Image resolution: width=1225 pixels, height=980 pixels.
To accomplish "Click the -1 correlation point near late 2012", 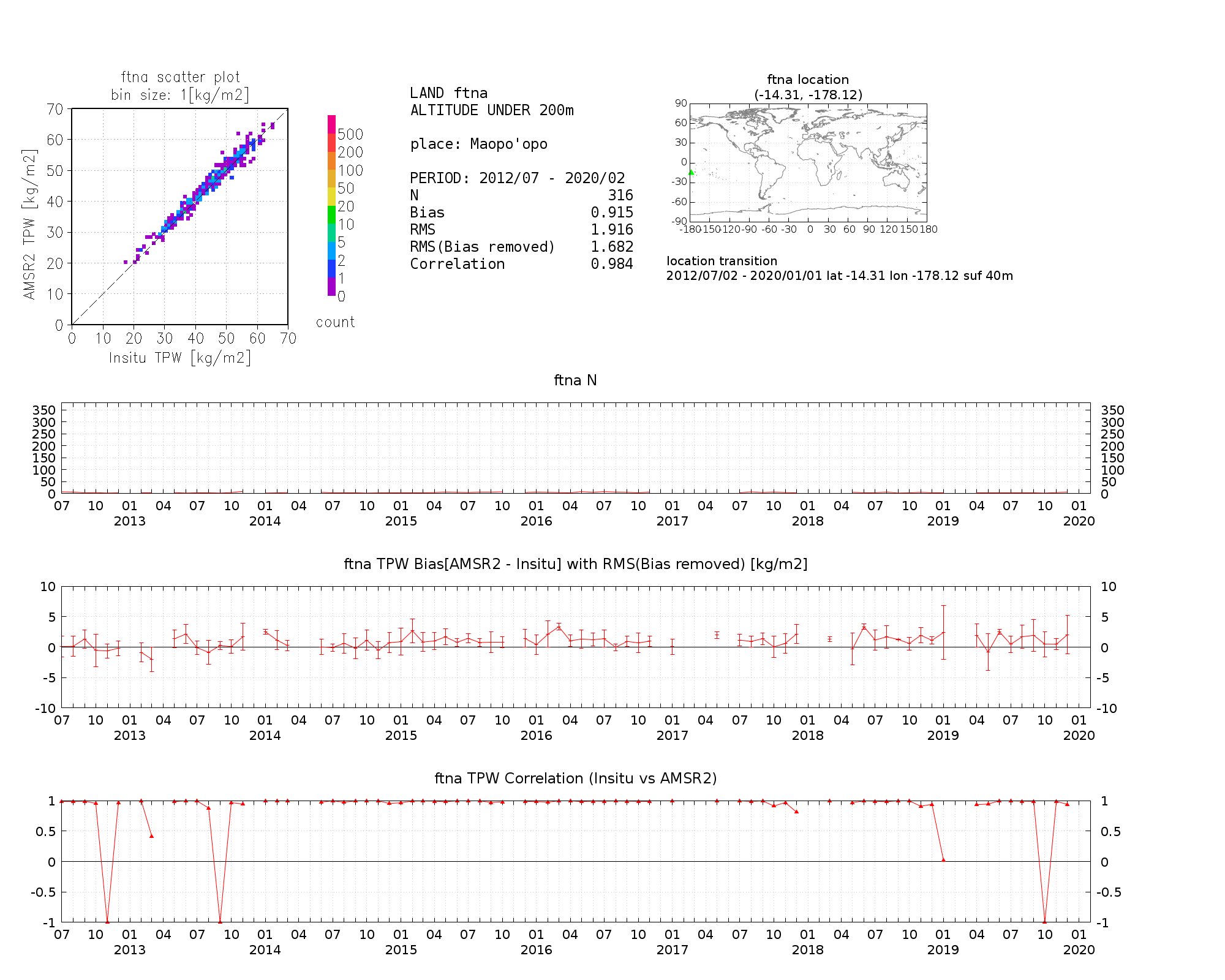I will (107, 922).
